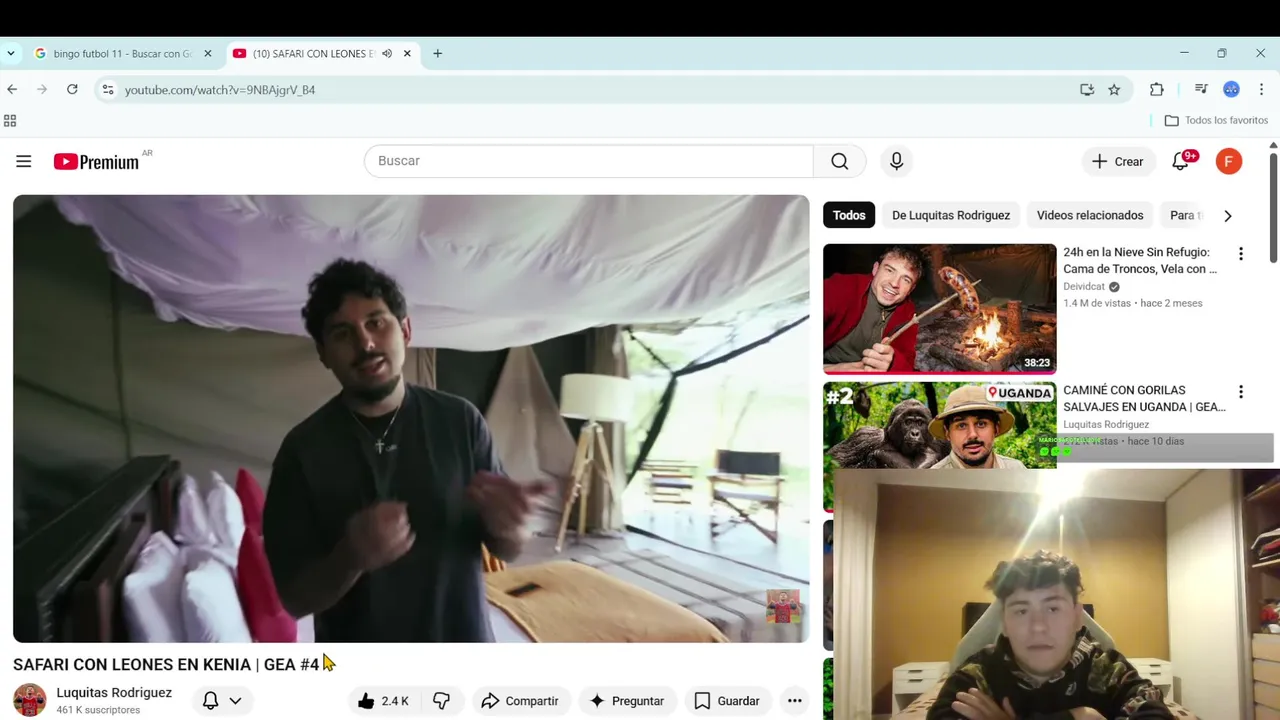Screen dimensions: 1280x720
Task: Open Caminé con Gorilas Salvajes title
Action: click(1144, 398)
